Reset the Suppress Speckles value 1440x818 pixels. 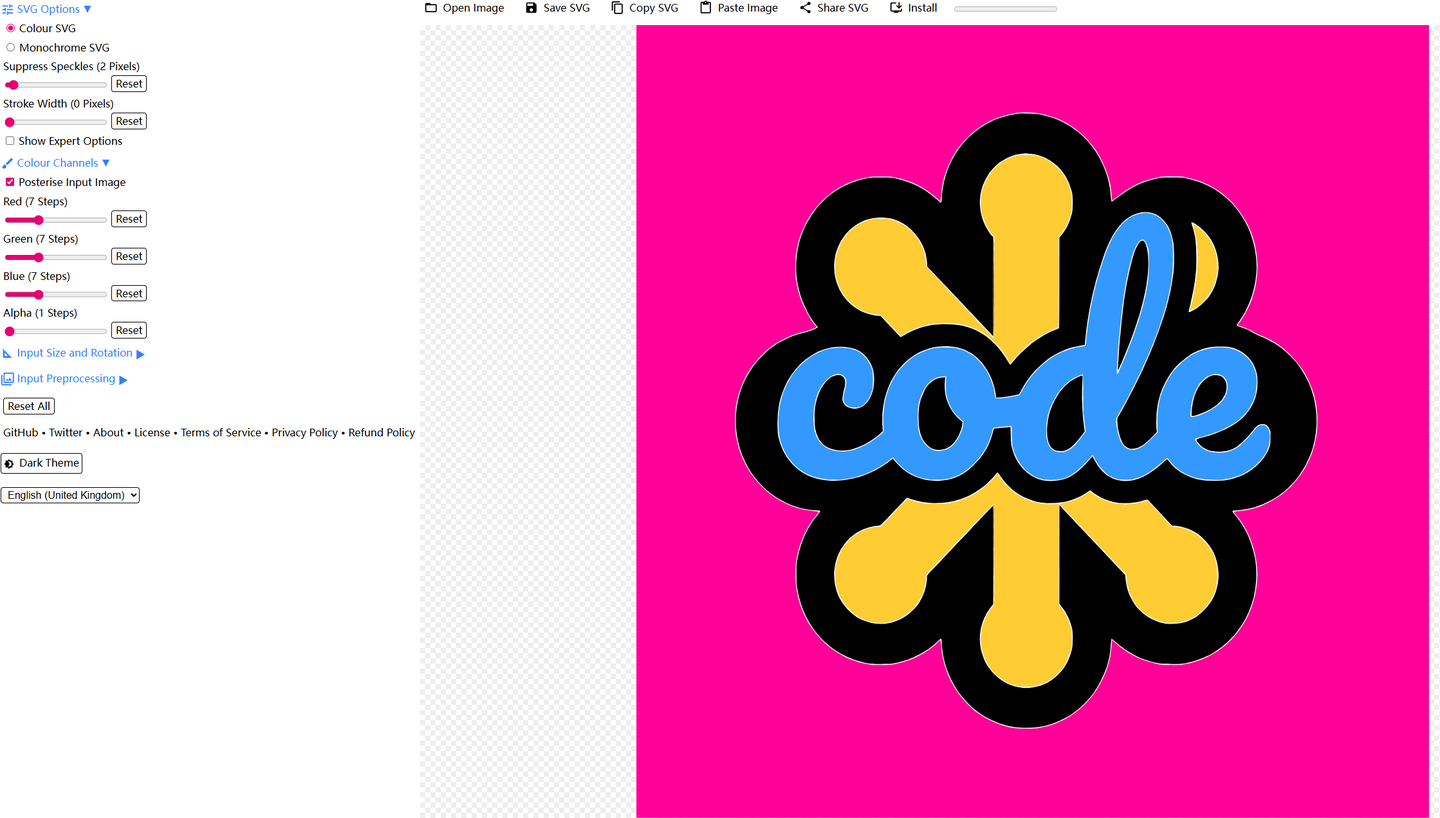[129, 84]
